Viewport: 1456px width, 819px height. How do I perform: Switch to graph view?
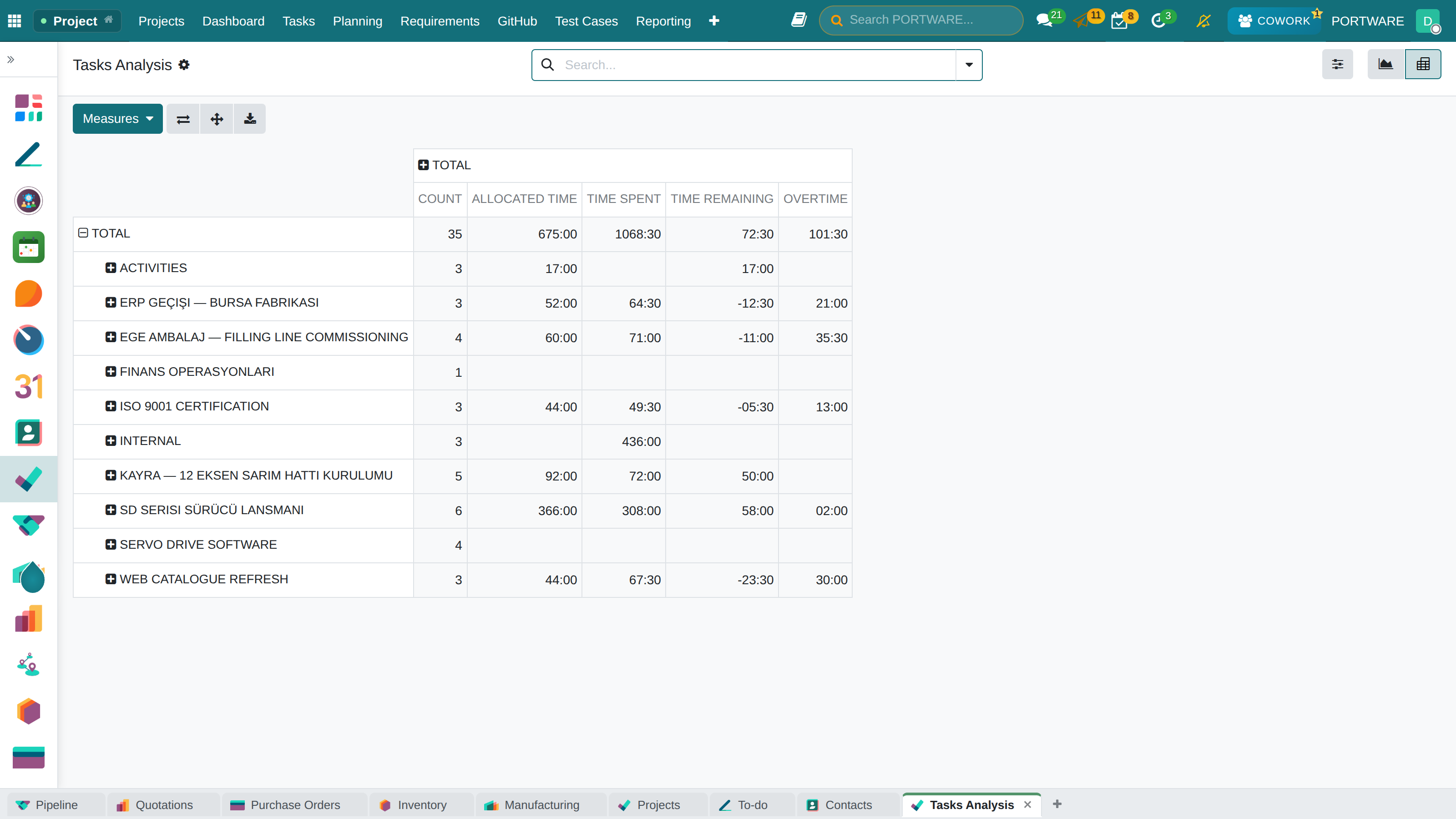[x=1386, y=65]
